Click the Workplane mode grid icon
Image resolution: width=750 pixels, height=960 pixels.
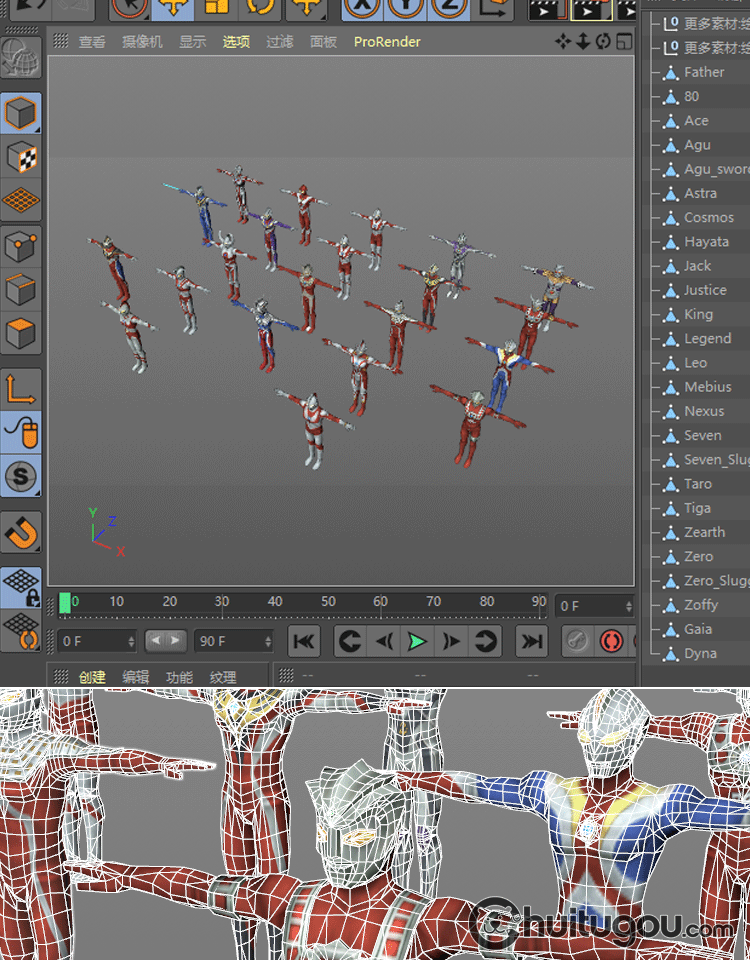tap(21, 200)
